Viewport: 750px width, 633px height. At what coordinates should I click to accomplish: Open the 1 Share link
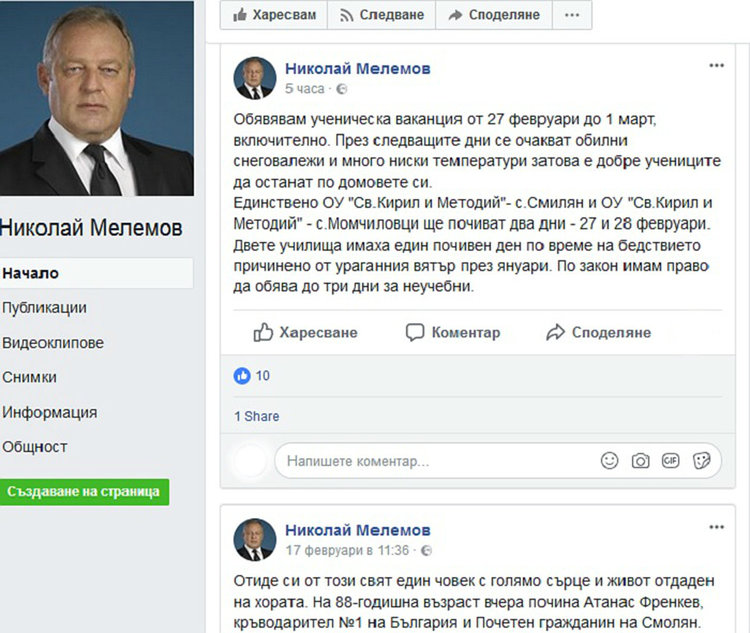(257, 416)
